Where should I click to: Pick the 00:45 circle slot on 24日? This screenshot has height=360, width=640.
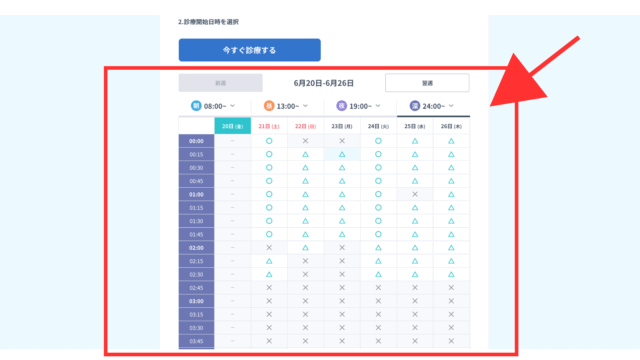(x=378, y=181)
